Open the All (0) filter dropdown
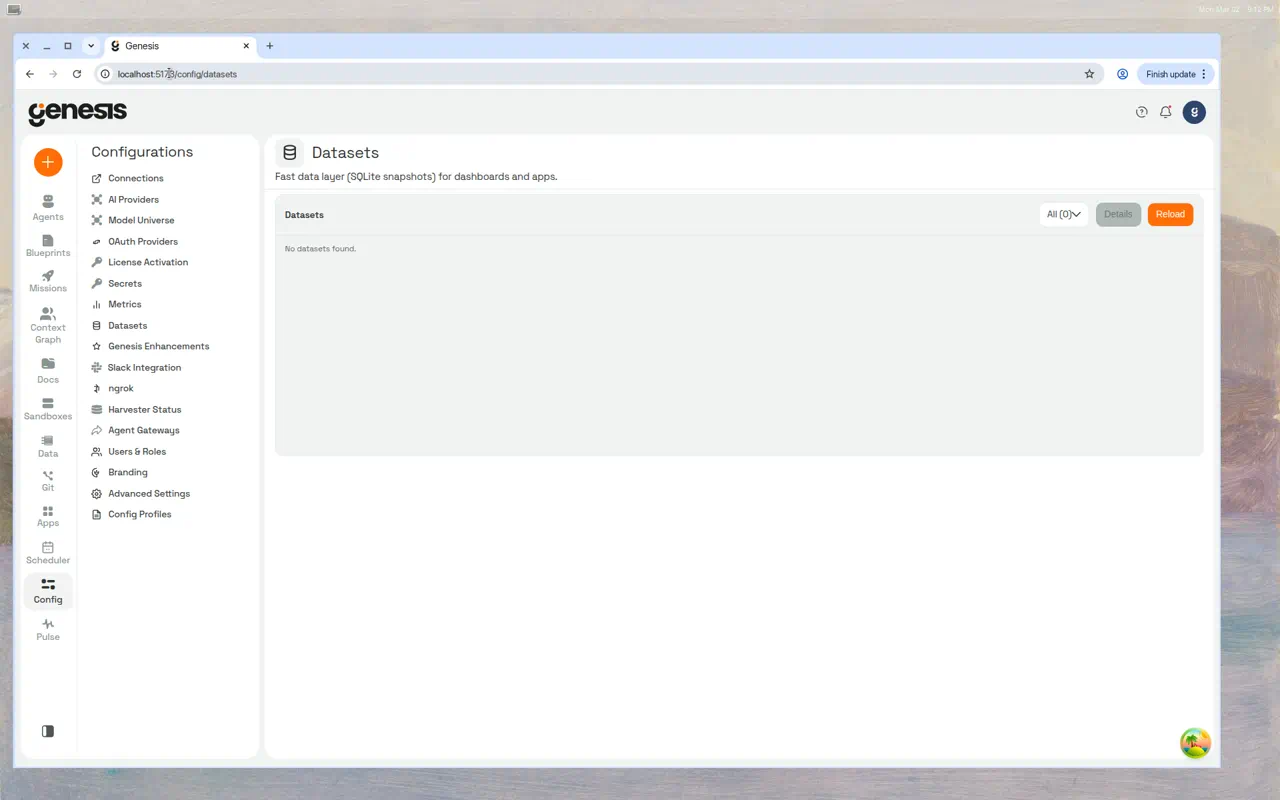Viewport: 1280px width, 800px height. pyautogui.click(x=1064, y=214)
